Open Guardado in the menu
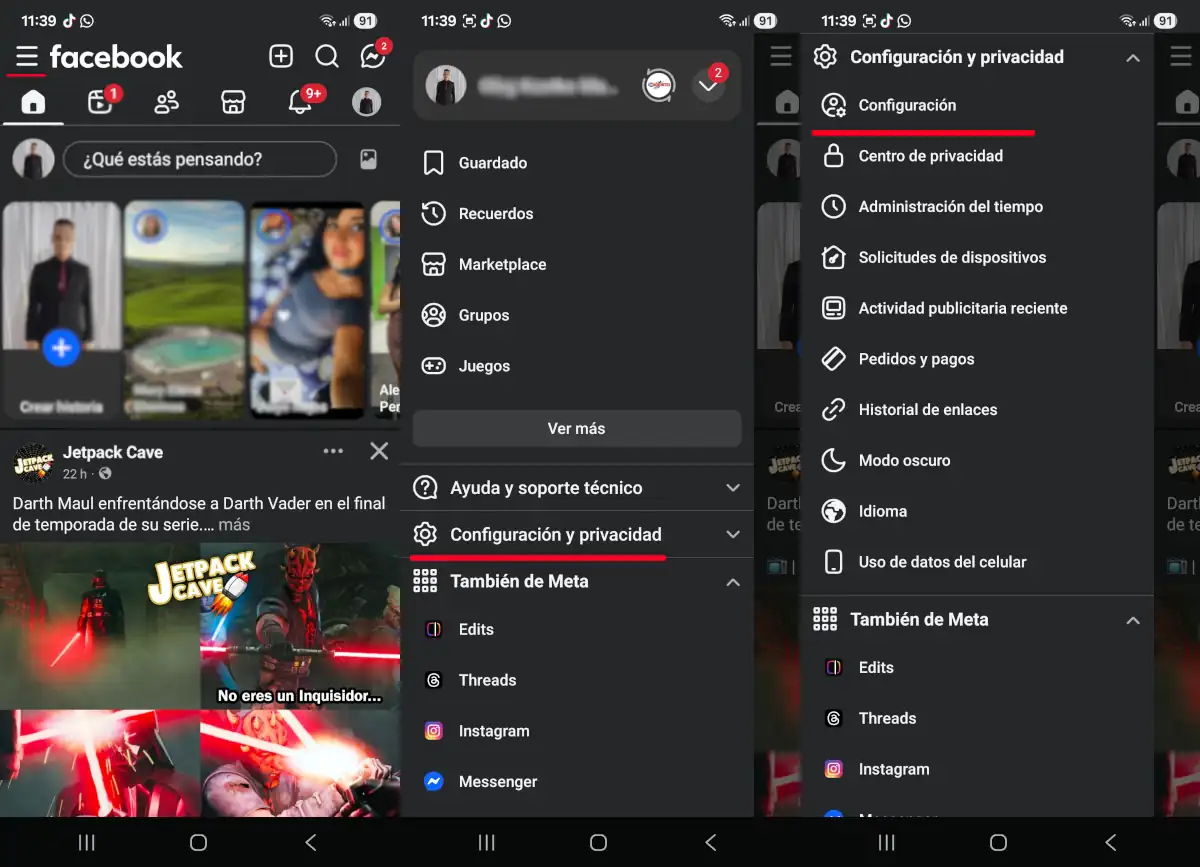The width and height of the screenshot is (1200, 867). 577,163
